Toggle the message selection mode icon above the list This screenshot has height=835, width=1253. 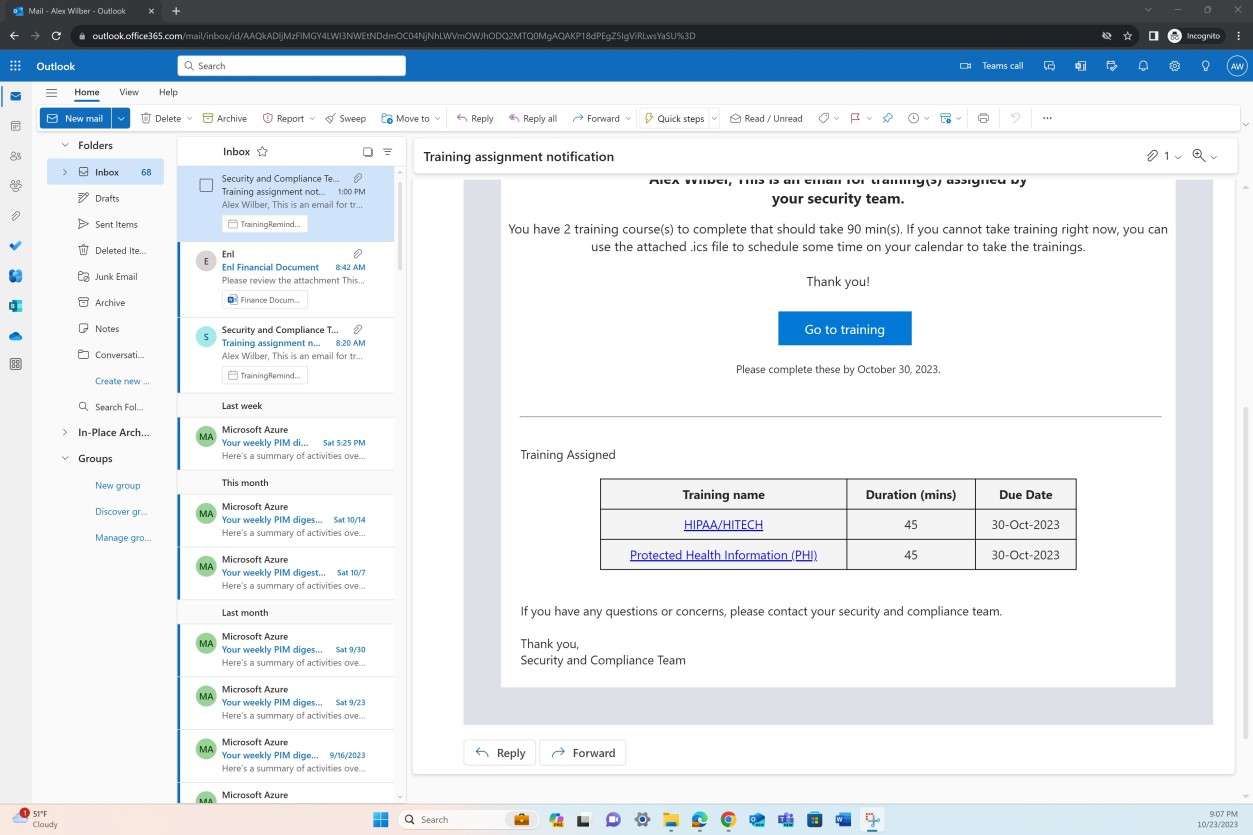click(367, 151)
